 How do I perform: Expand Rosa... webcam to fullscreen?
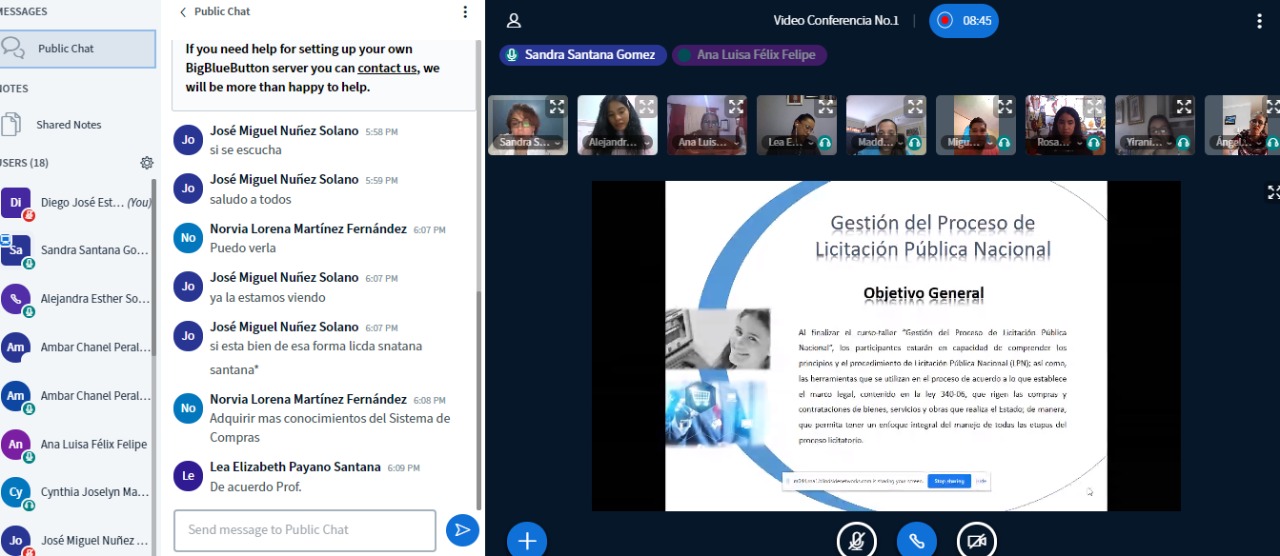click(1094, 106)
